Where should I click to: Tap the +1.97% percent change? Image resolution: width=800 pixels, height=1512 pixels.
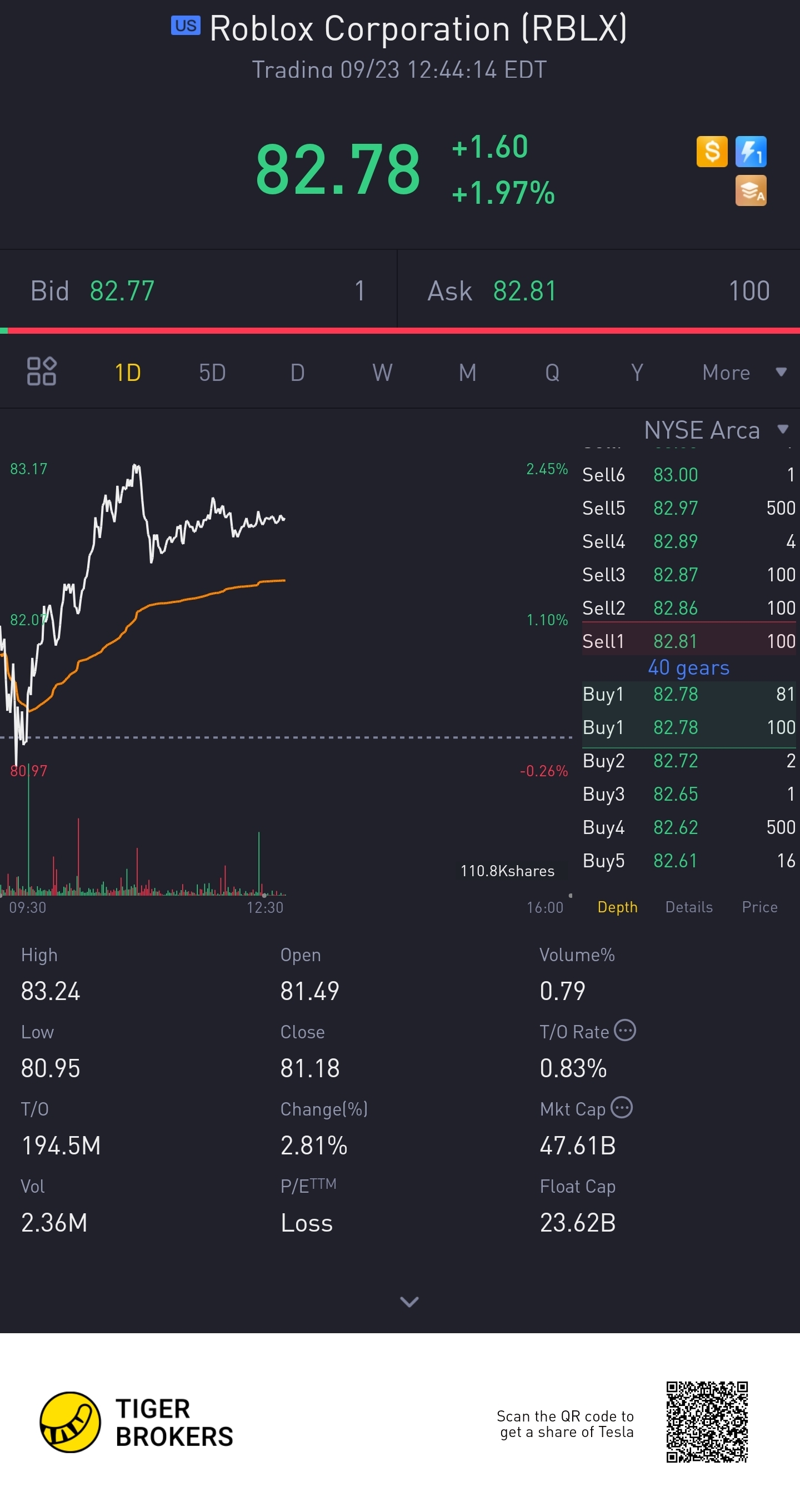click(x=503, y=193)
